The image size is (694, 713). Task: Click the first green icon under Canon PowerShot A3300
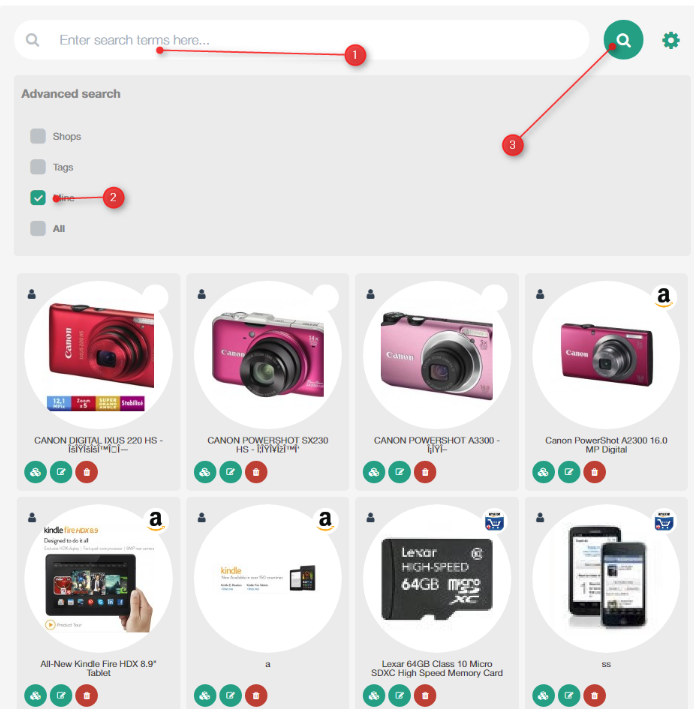[x=374, y=472]
